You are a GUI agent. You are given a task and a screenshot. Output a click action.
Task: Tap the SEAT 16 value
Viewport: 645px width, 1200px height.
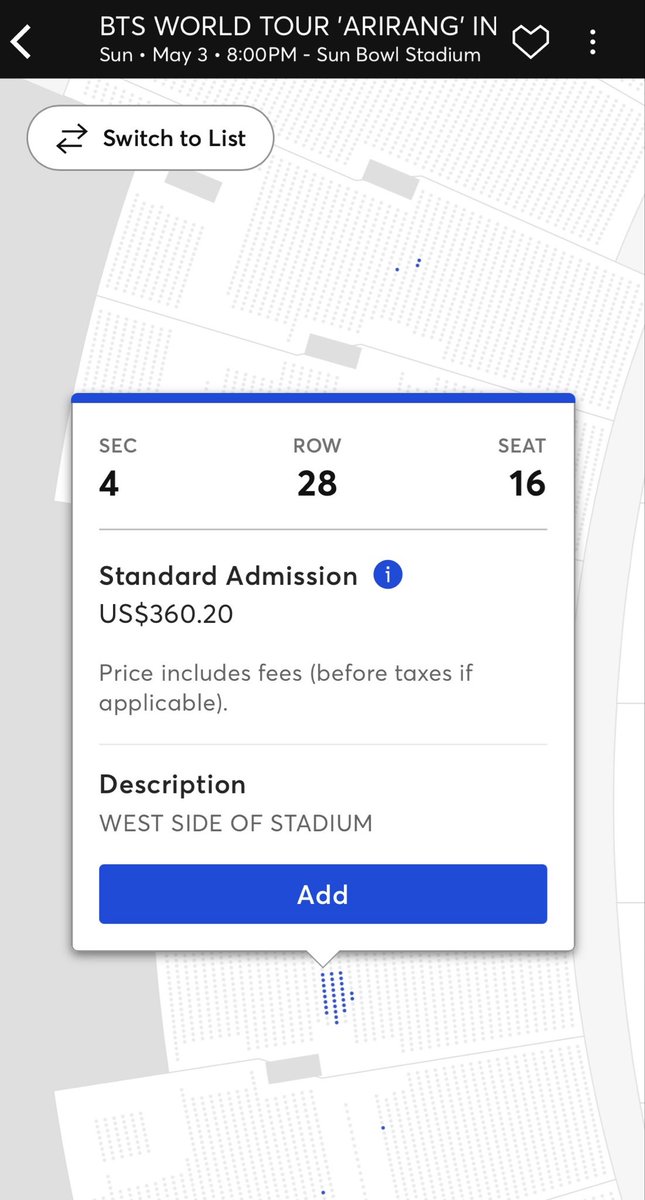[527, 484]
